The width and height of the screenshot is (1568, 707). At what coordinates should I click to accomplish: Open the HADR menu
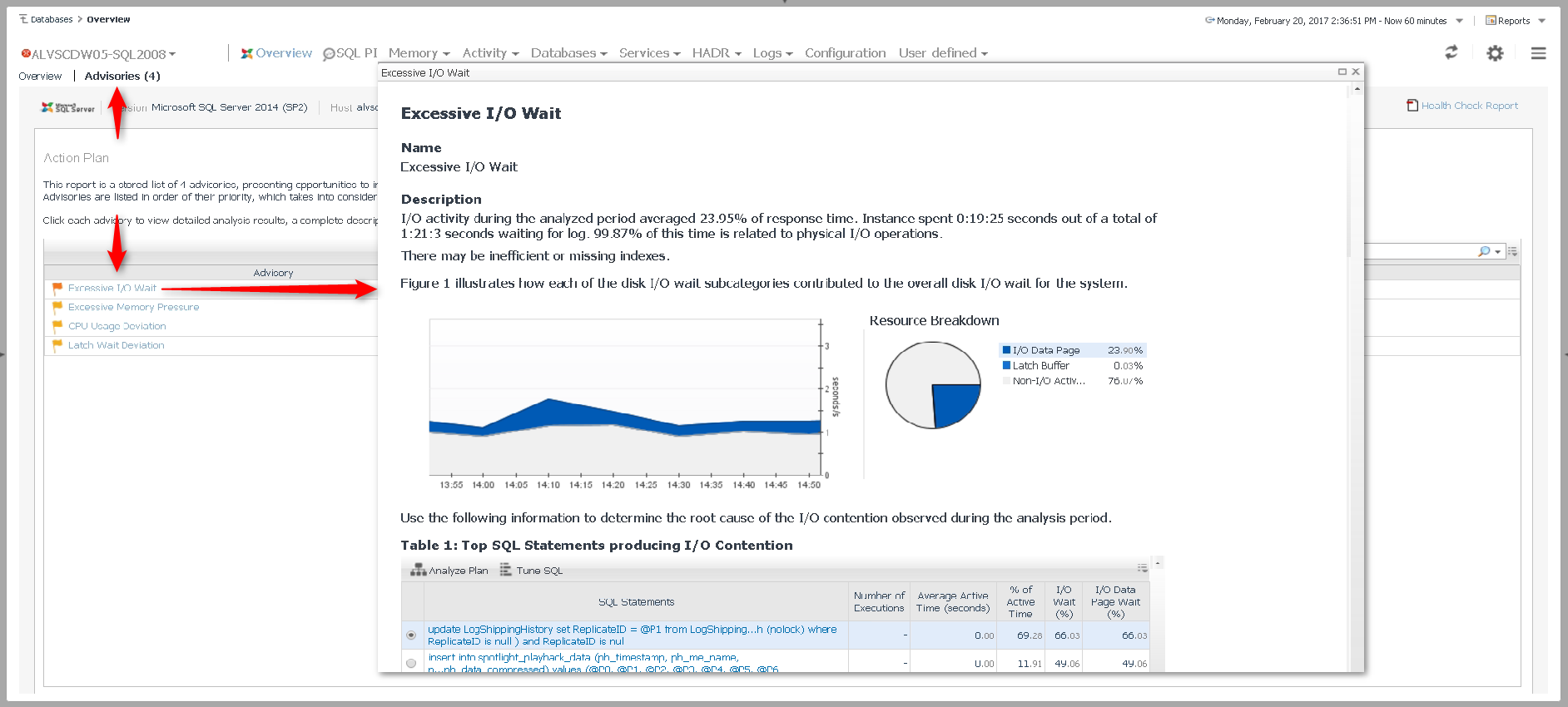[716, 53]
